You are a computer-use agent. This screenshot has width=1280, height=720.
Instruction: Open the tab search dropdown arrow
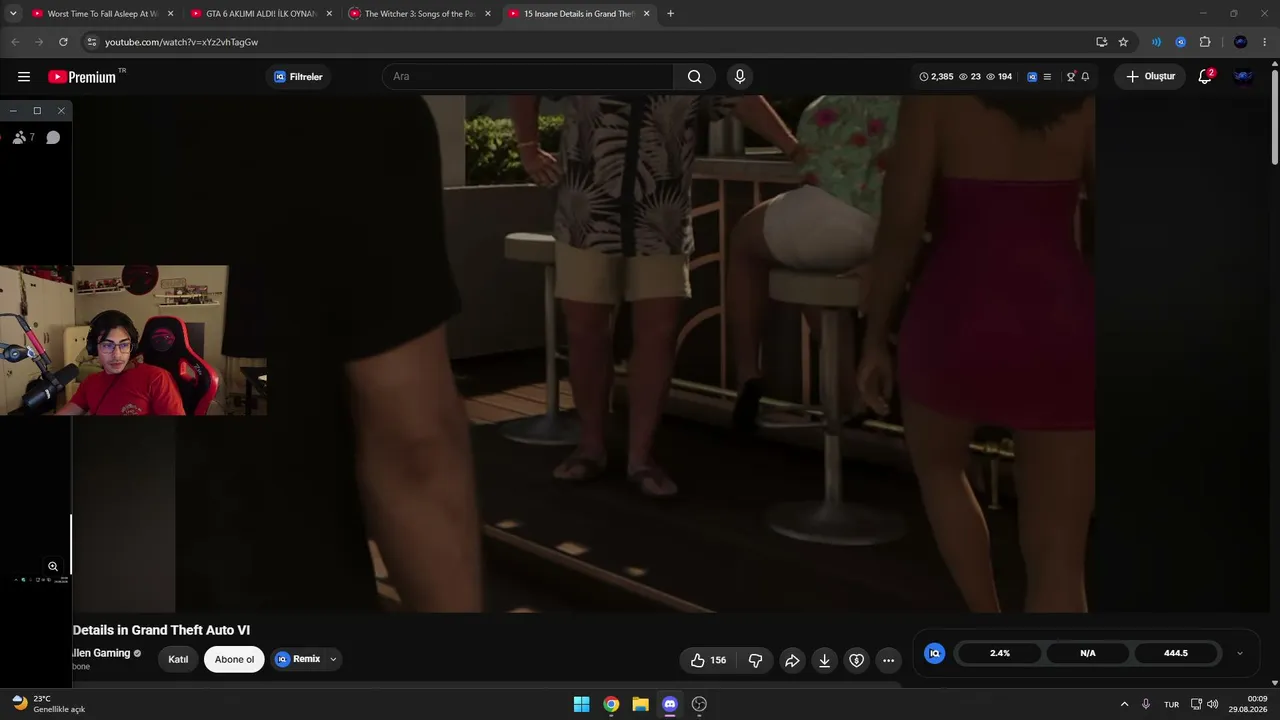coord(13,14)
